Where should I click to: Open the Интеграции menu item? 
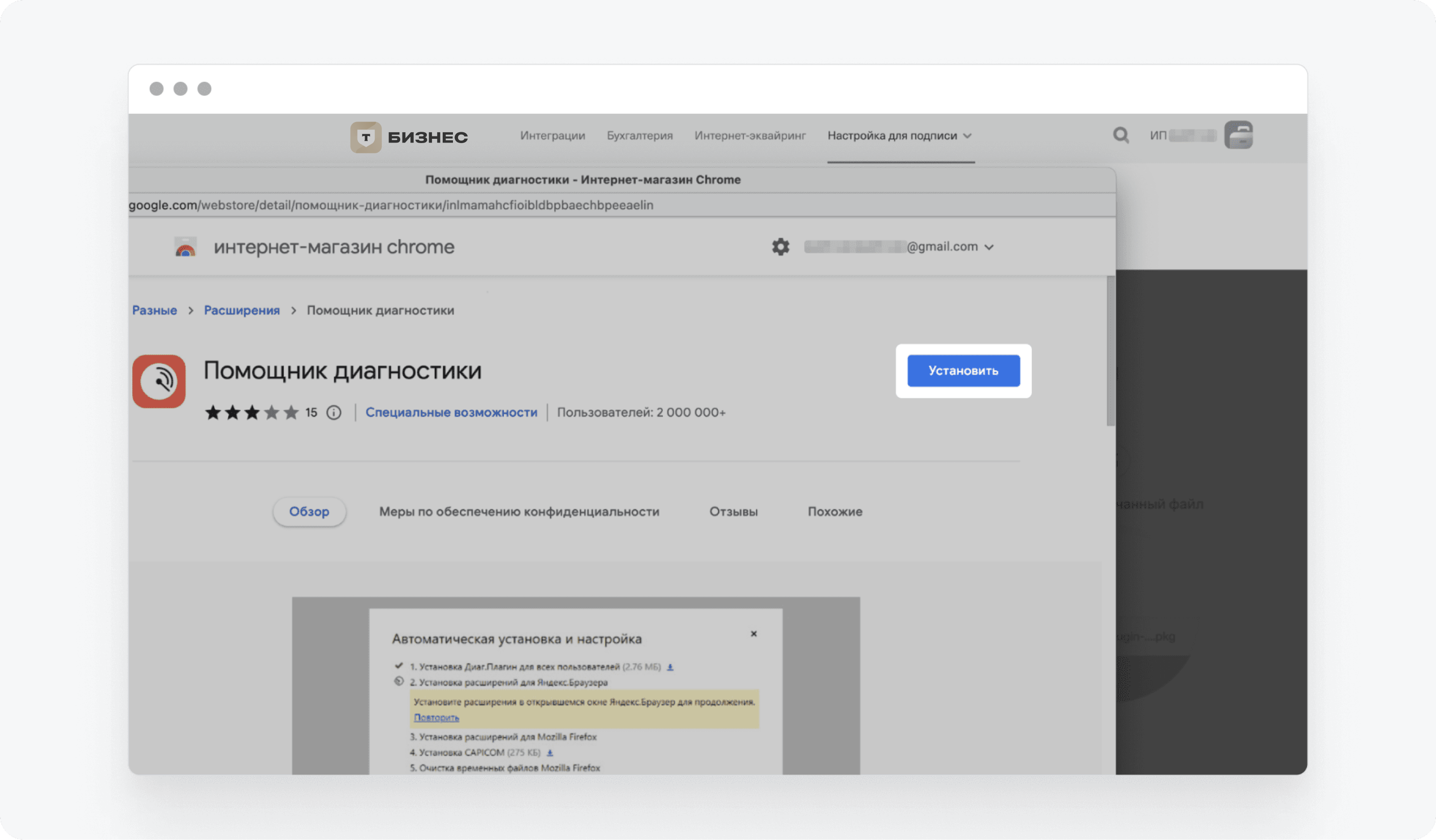pyautogui.click(x=552, y=136)
